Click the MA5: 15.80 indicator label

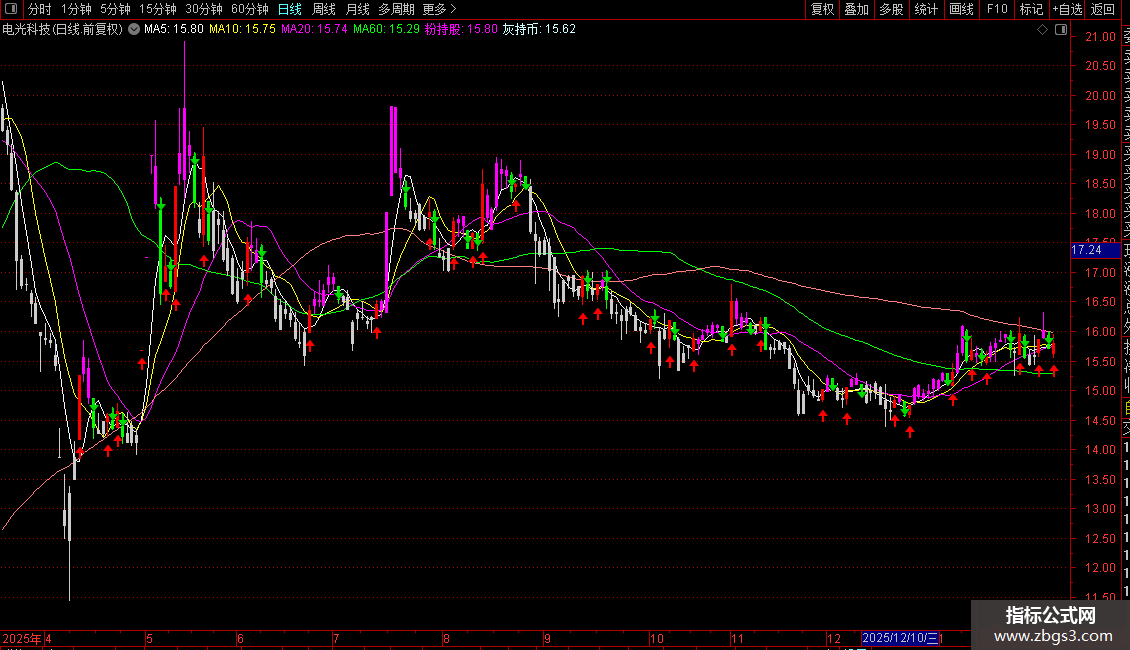coord(174,30)
